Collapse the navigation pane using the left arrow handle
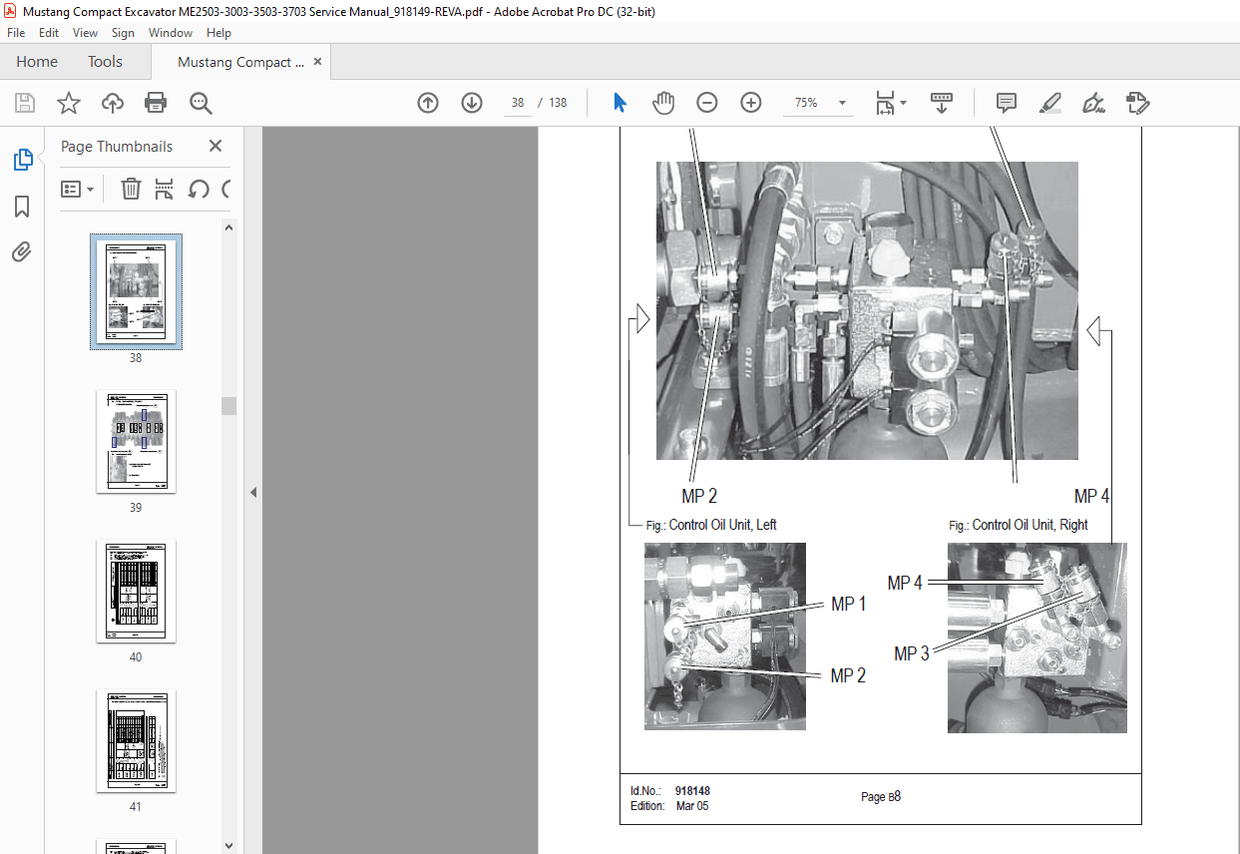This screenshot has width=1240, height=854. pyautogui.click(x=253, y=492)
